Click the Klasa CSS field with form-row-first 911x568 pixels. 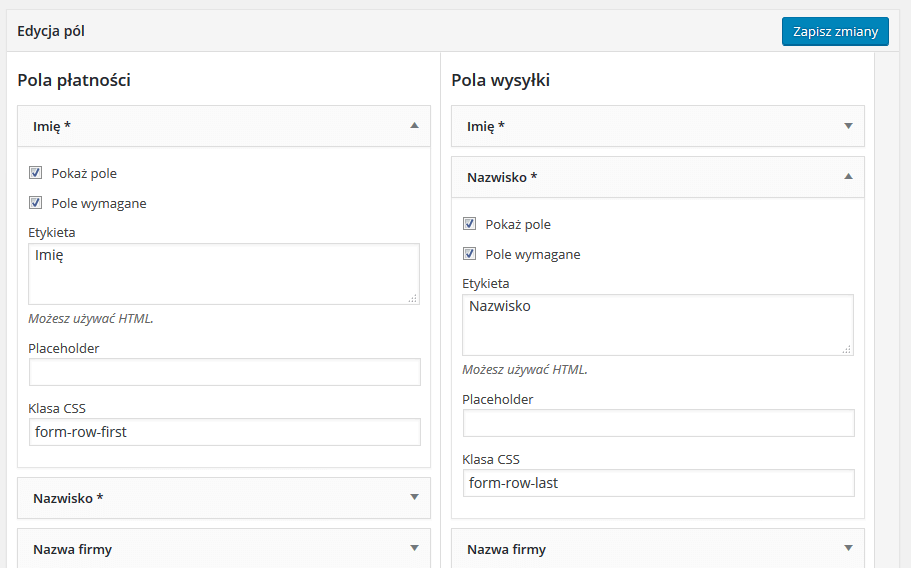[224, 432]
